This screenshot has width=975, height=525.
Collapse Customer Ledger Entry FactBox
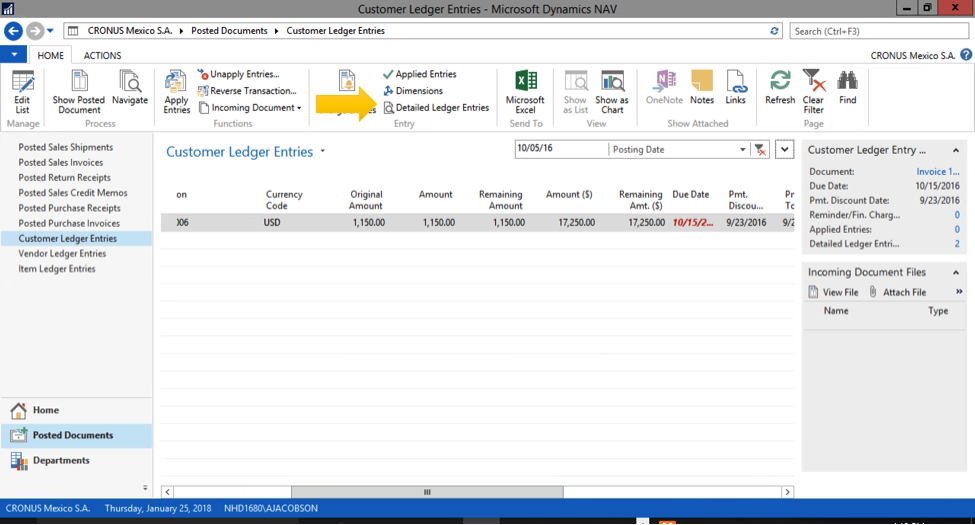(956, 151)
